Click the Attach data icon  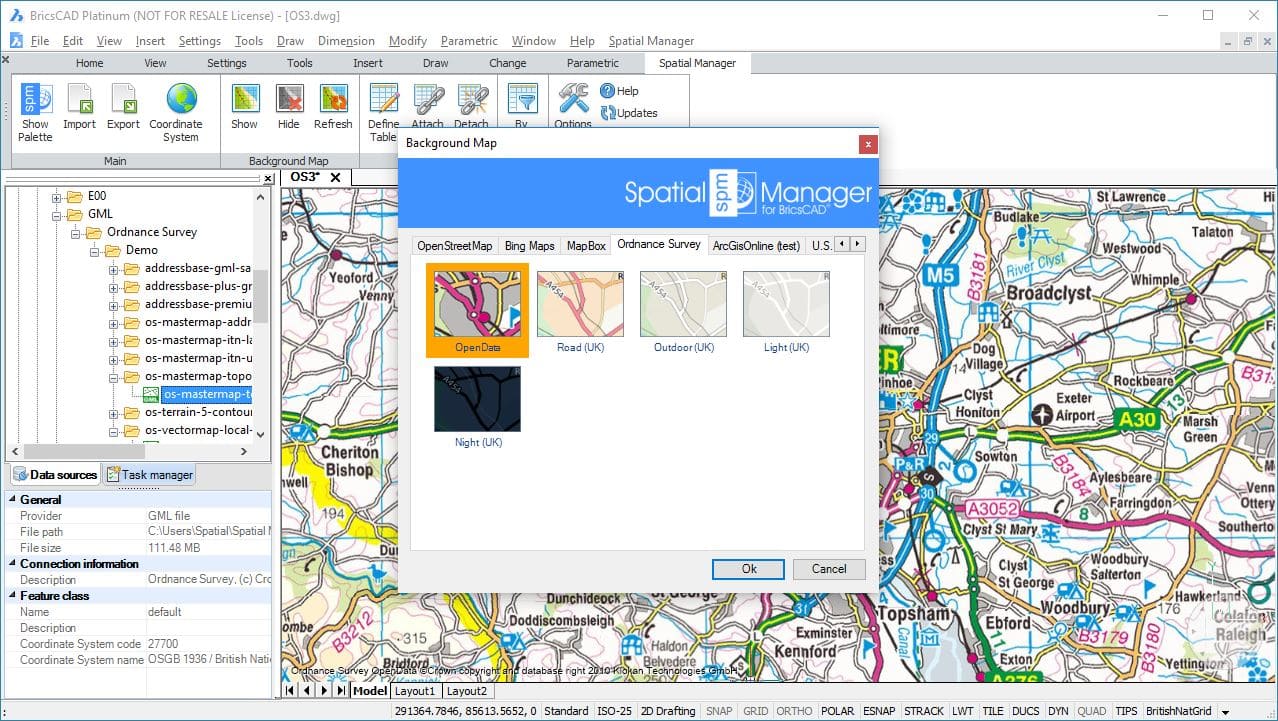point(428,98)
